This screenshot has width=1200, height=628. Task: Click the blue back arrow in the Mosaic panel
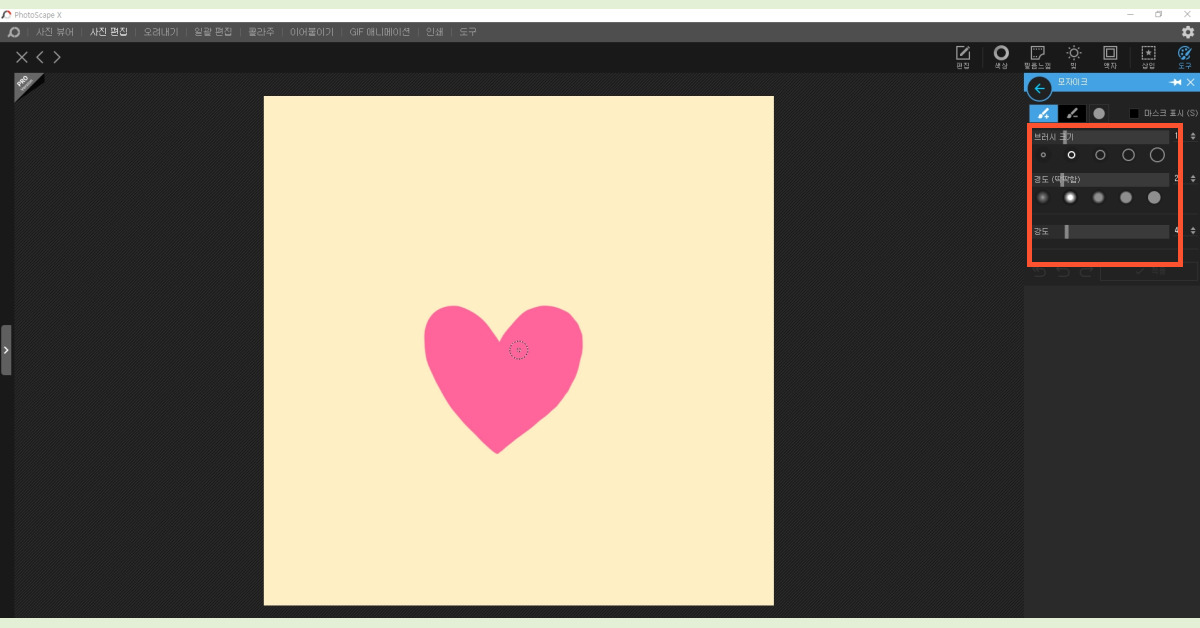tap(1040, 88)
